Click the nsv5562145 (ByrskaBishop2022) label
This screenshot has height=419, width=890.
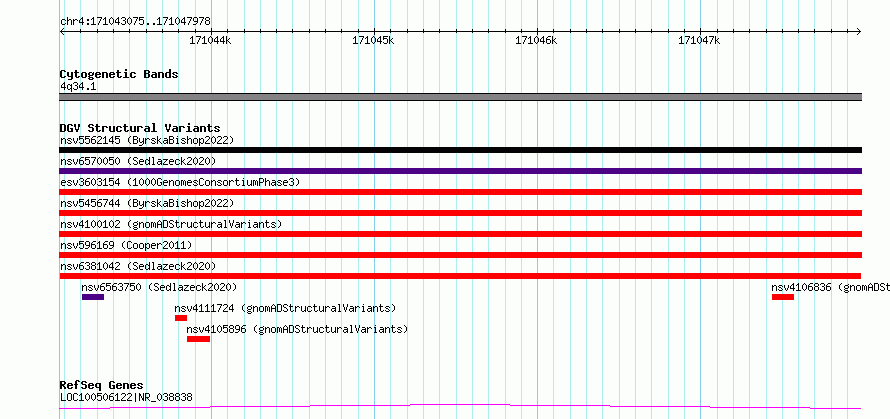point(147,140)
